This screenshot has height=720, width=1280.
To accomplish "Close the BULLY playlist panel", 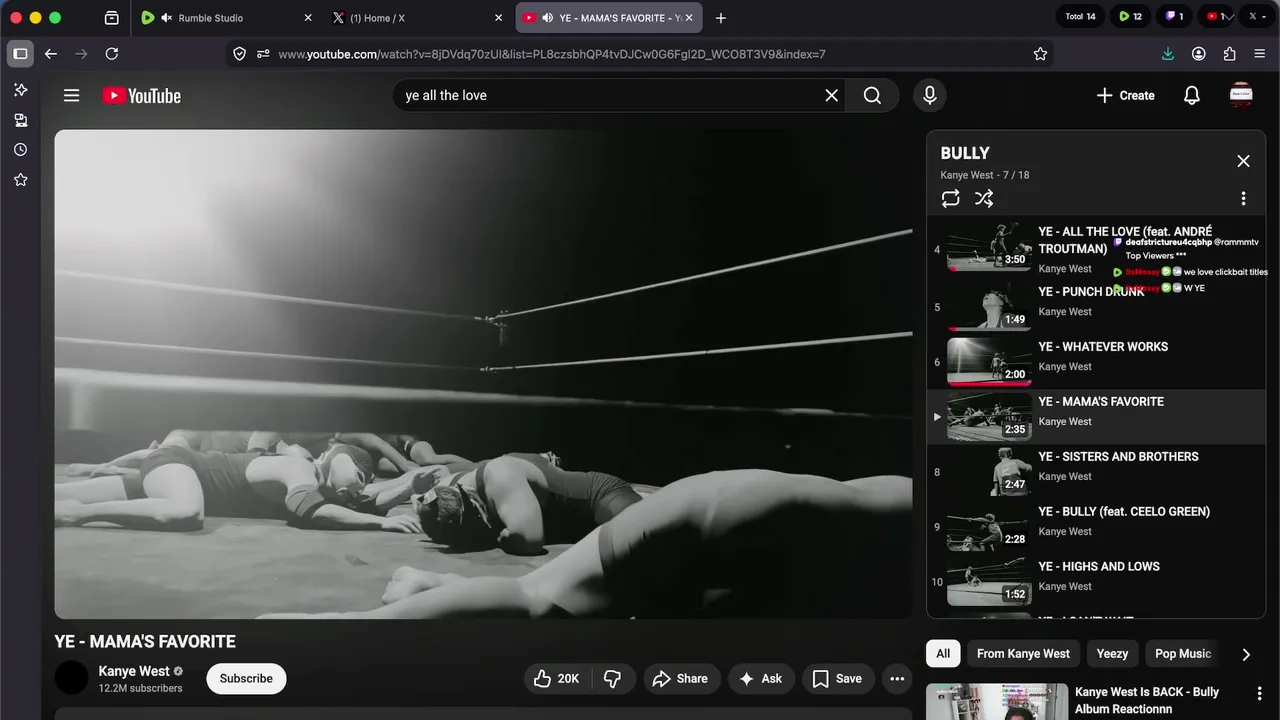I will (x=1243, y=161).
